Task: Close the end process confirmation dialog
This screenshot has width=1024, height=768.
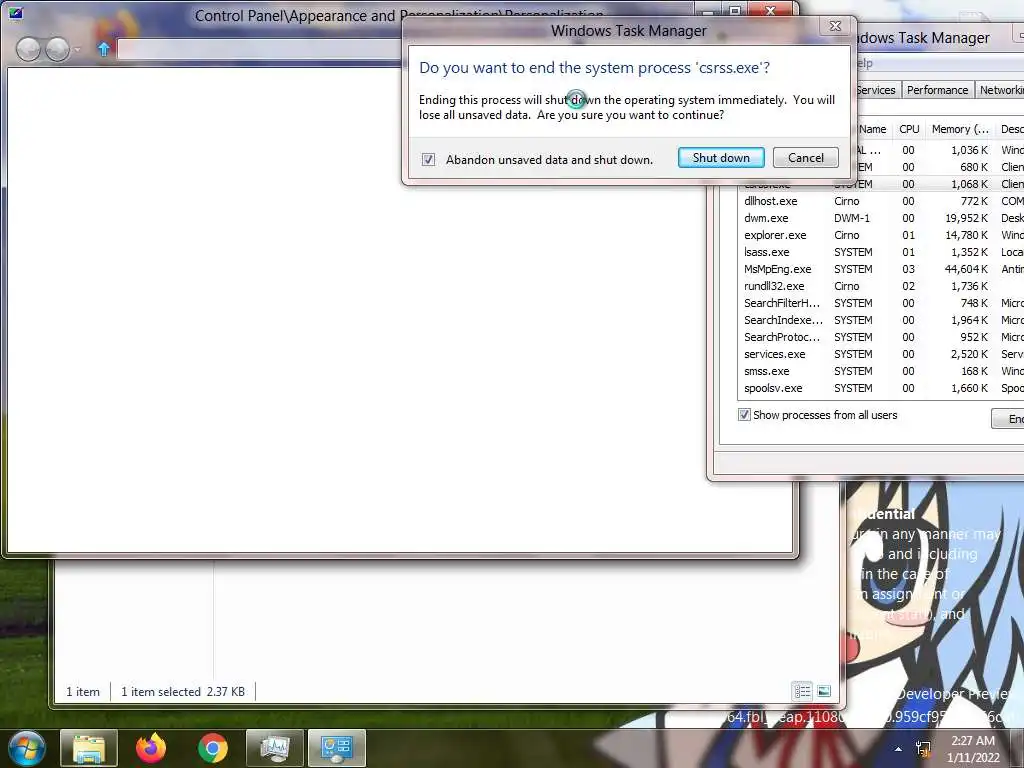Action: [x=835, y=26]
